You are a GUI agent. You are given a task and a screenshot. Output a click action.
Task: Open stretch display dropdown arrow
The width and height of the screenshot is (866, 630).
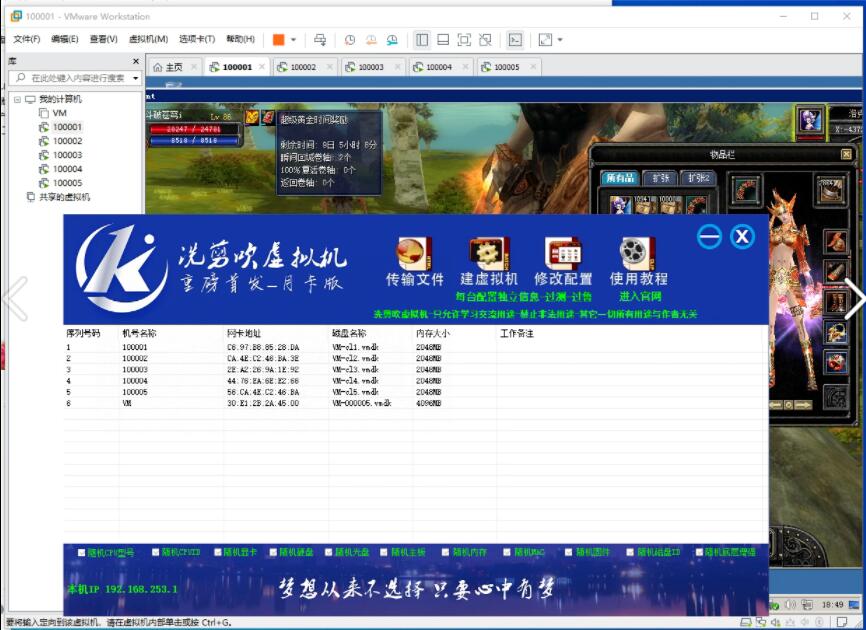click(x=560, y=40)
